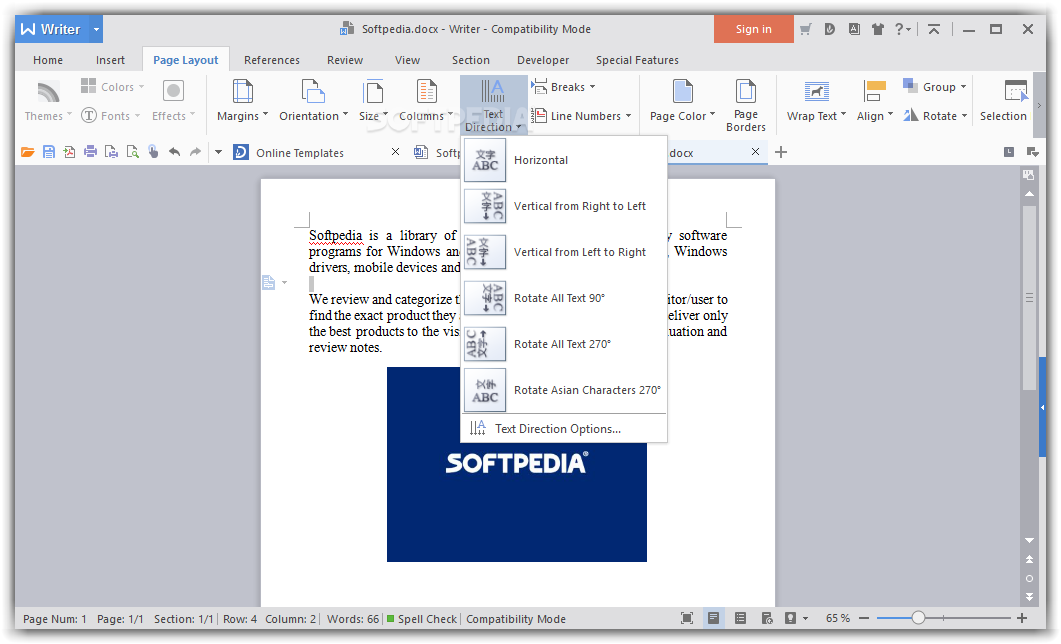Zoom out with the minus button

(x=863, y=618)
